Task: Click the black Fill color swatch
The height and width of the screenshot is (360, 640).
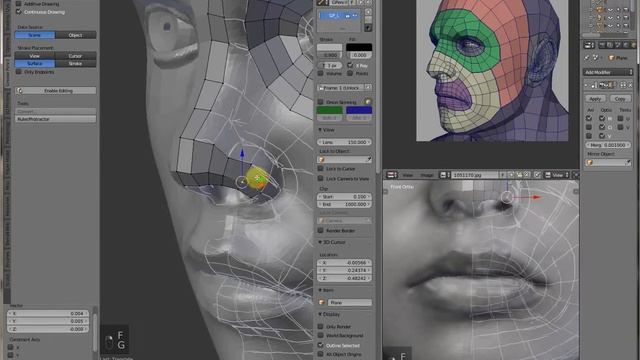Action: click(x=359, y=47)
